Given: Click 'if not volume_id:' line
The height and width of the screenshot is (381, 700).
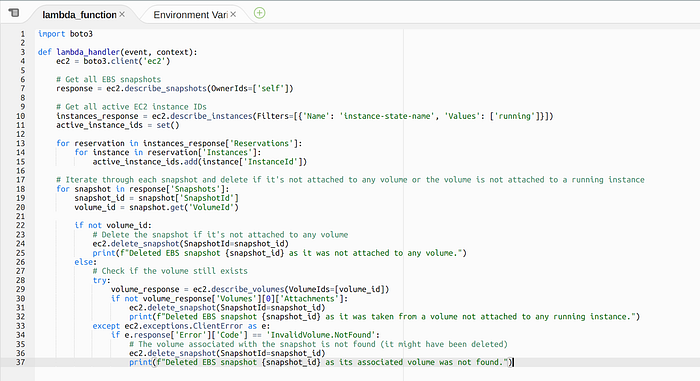Looking at the screenshot, I should coord(113,226).
